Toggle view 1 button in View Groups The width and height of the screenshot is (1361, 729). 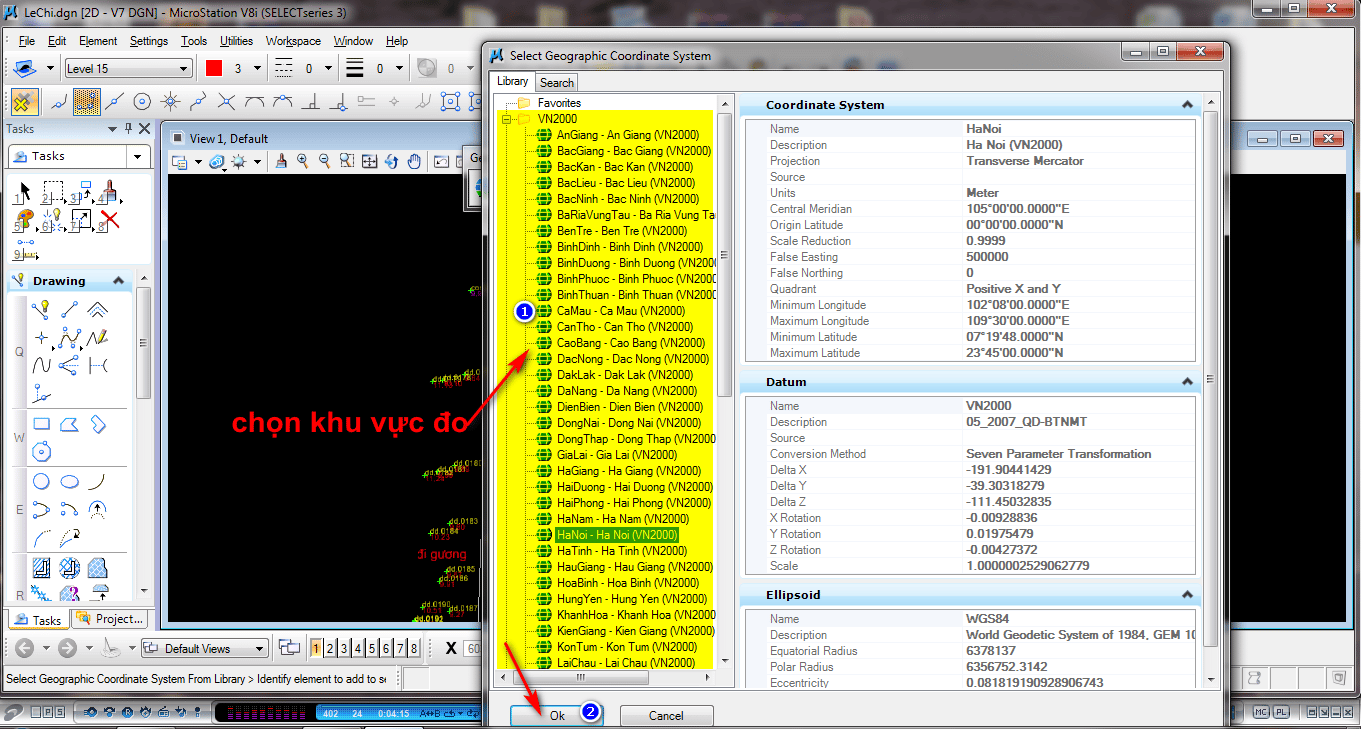317,648
